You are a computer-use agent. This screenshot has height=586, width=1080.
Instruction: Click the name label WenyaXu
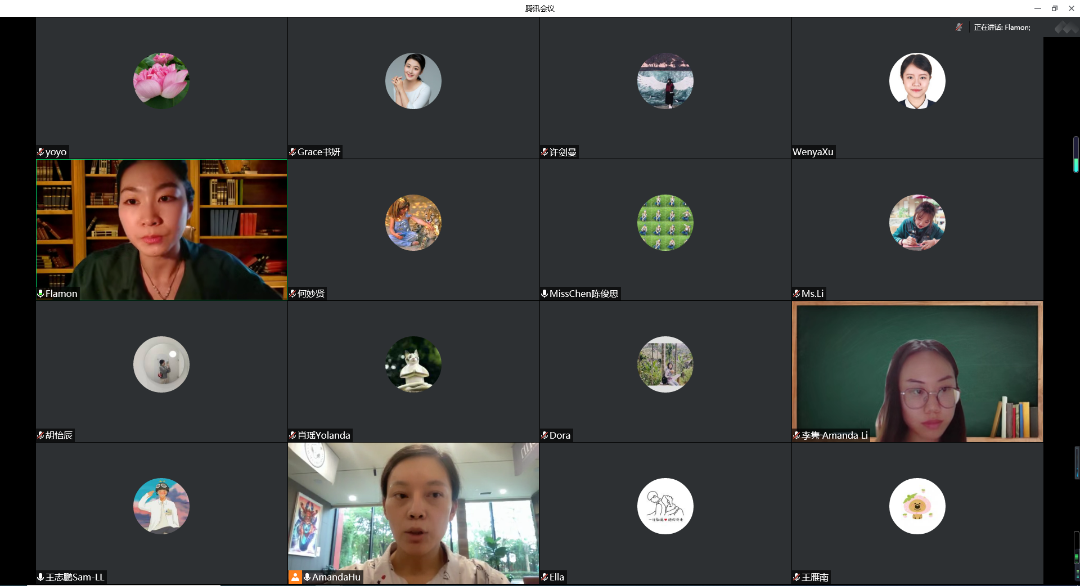(813, 152)
